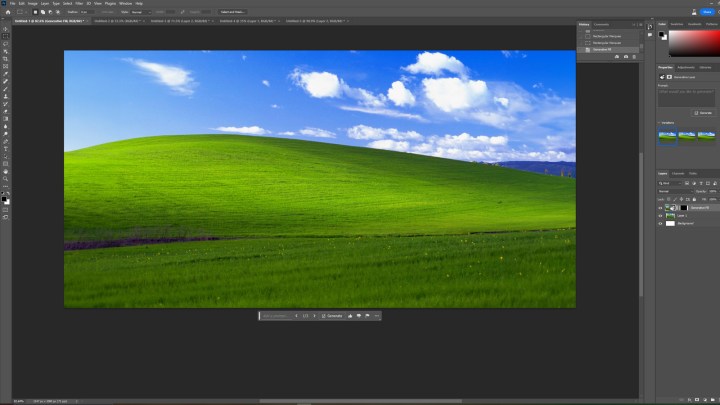Toggle the pixel layer filter in Layers panel

[x=687, y=183]
